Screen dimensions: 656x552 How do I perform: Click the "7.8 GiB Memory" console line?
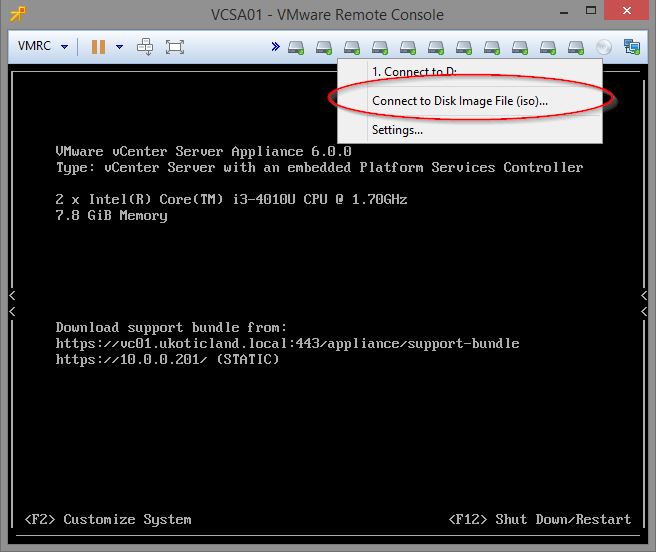(111, 216)
